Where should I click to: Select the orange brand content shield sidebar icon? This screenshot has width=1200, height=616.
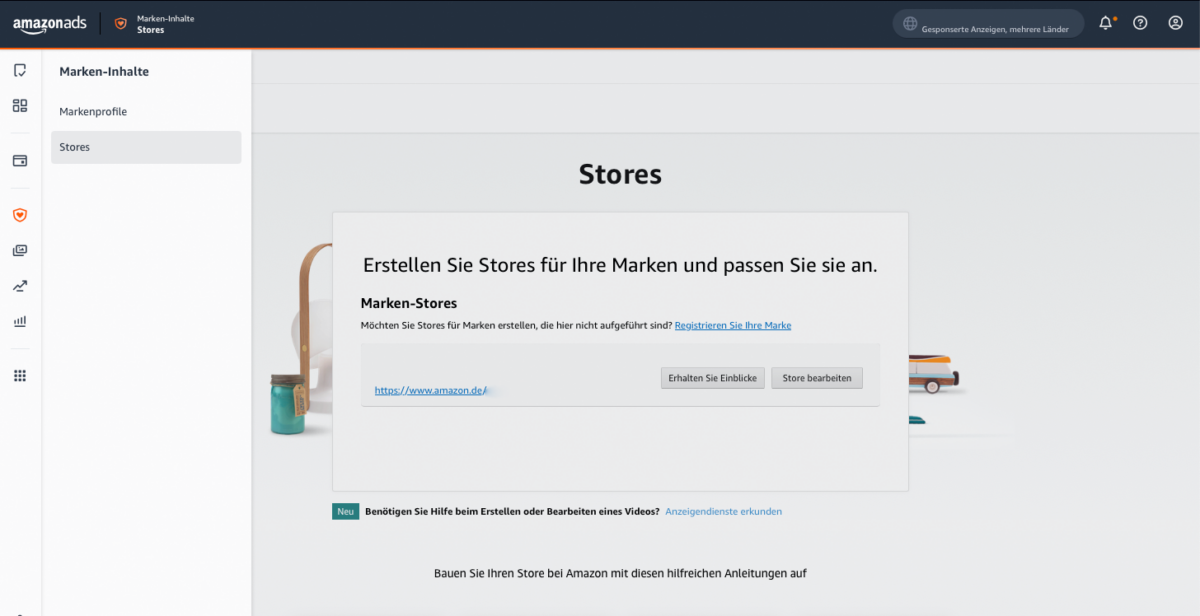coord(20,215)
